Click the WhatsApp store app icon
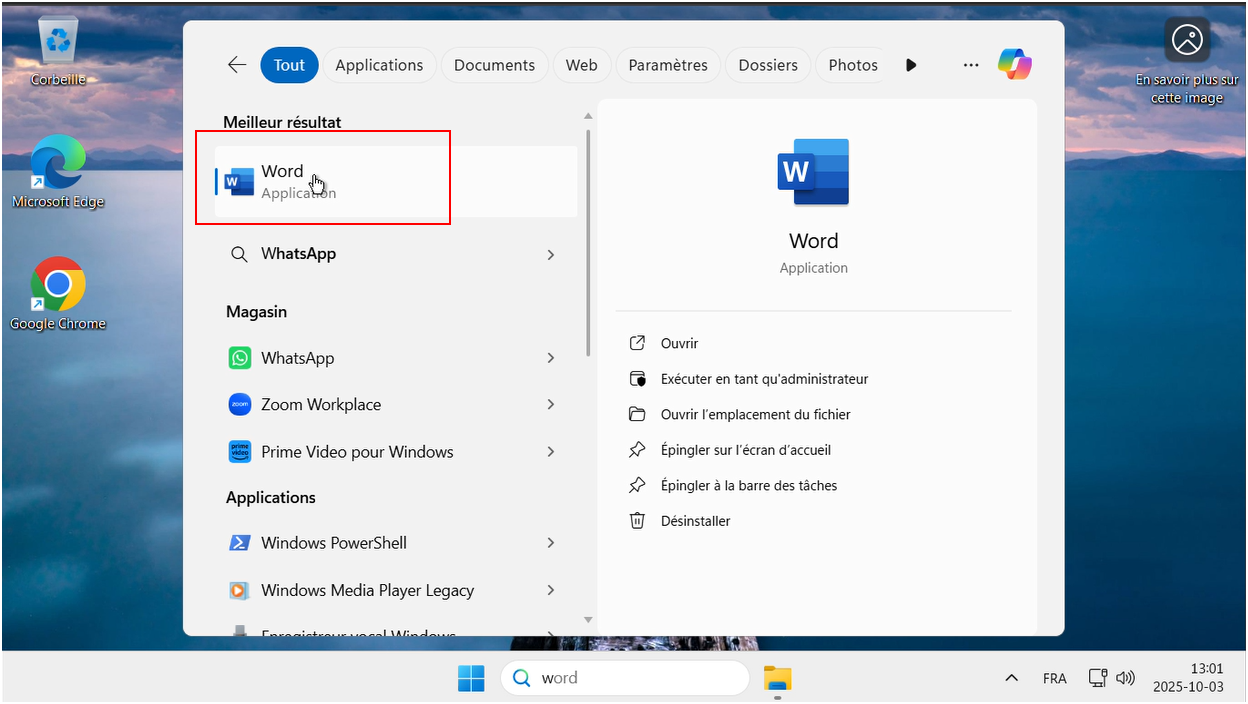The image size is (1248, 704). pyautogui.click(x=239, y=358)
